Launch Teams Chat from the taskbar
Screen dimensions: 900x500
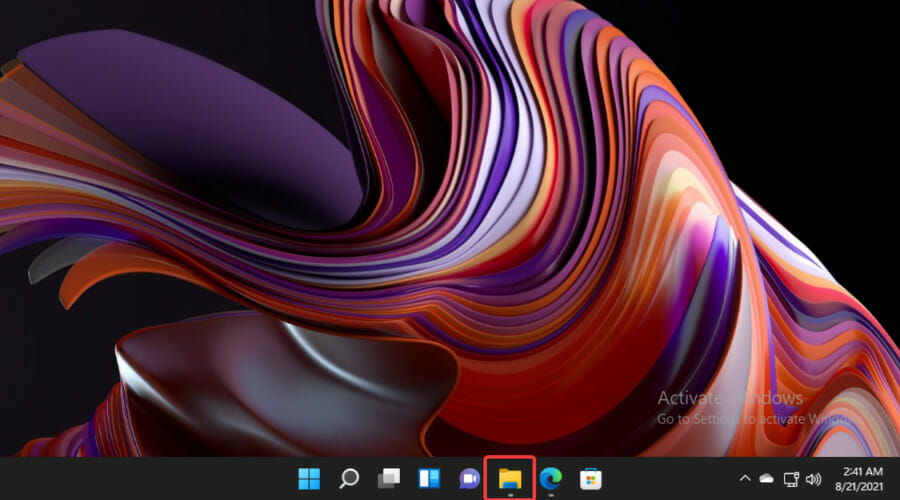(x=469, y=479)
